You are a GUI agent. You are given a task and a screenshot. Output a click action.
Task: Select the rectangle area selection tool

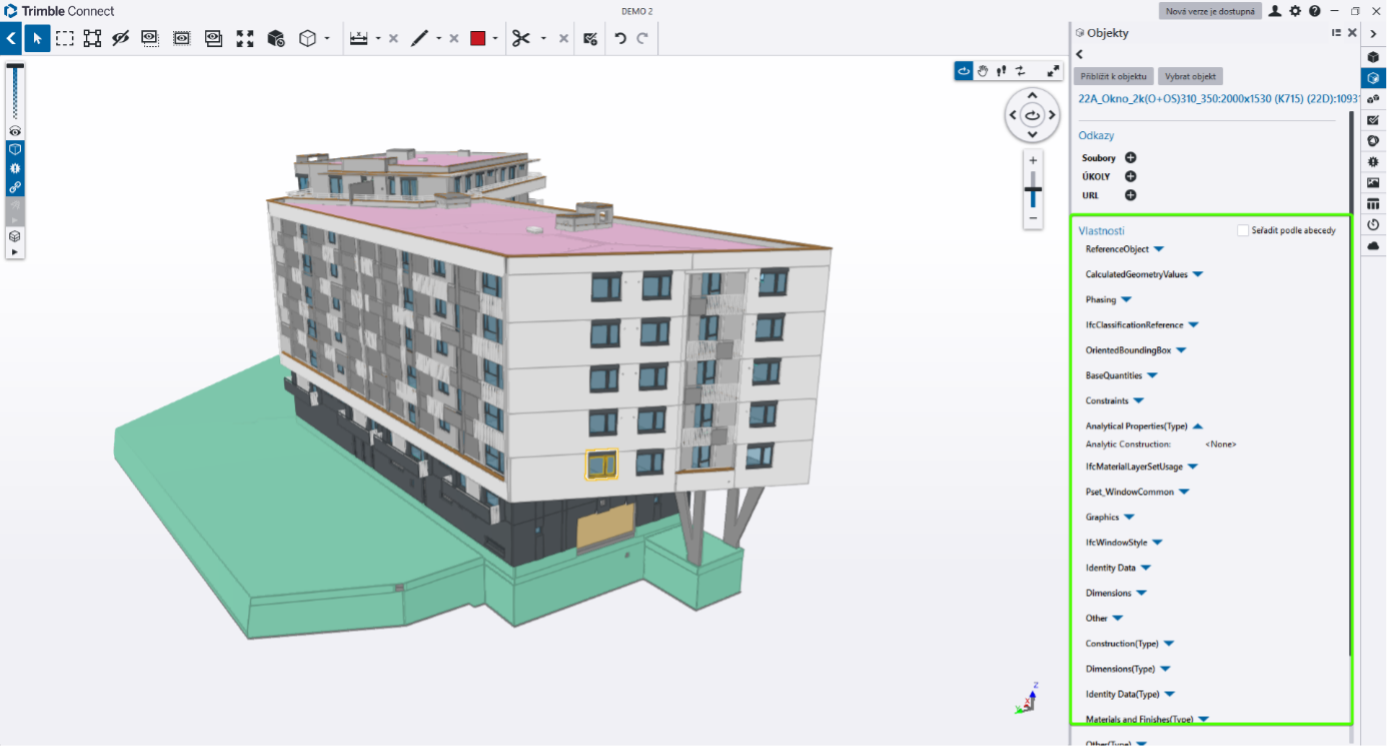(65, 39)
